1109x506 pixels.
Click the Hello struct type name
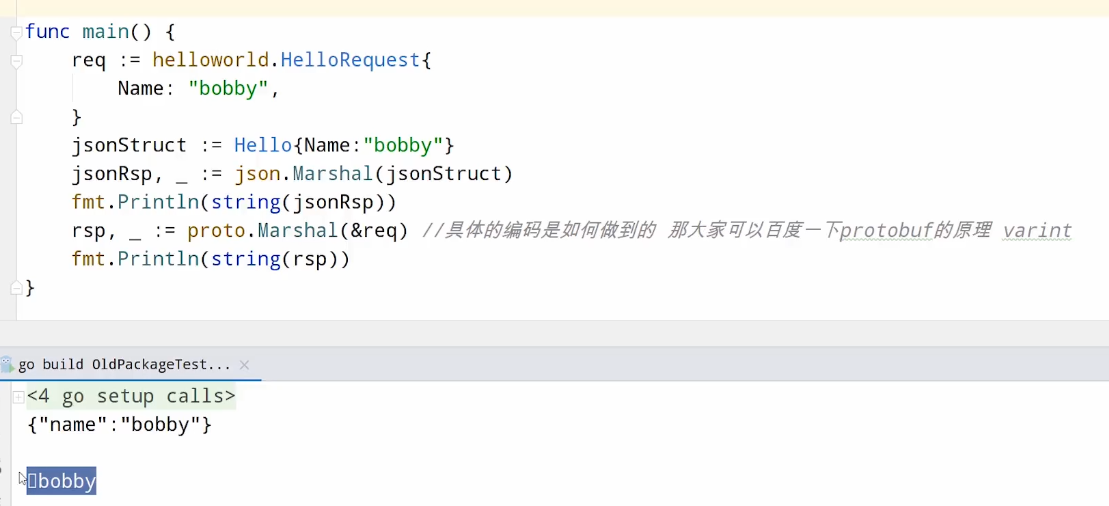[263, 146]
